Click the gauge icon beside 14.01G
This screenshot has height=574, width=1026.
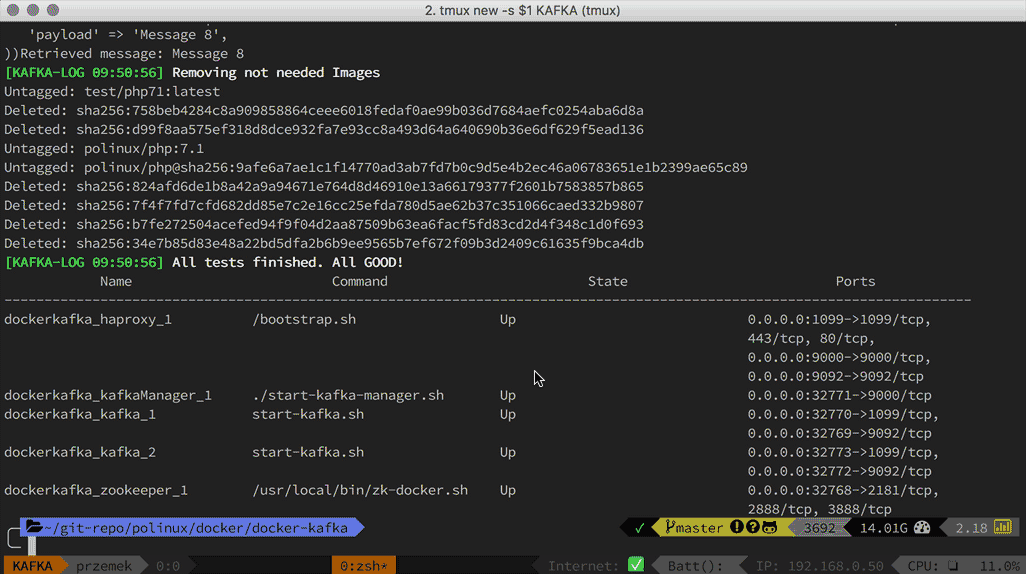[922, 527]
